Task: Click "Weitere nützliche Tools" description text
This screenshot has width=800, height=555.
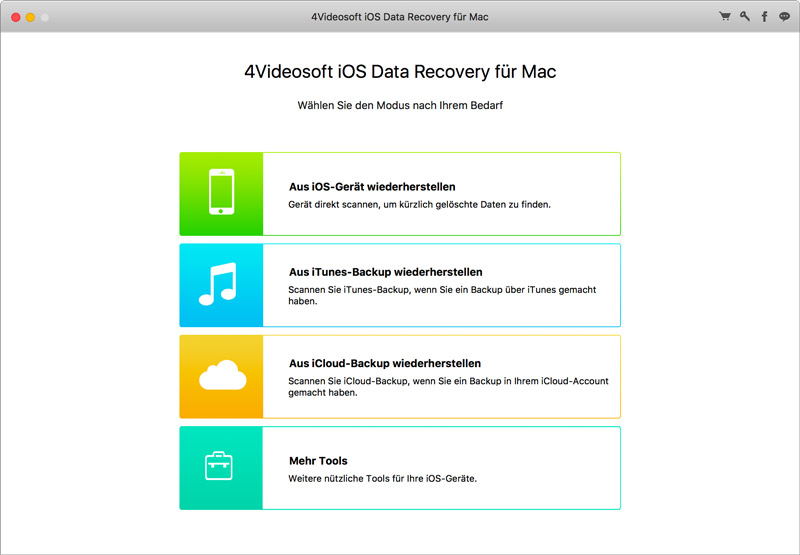Action: (x=383, y=479)
